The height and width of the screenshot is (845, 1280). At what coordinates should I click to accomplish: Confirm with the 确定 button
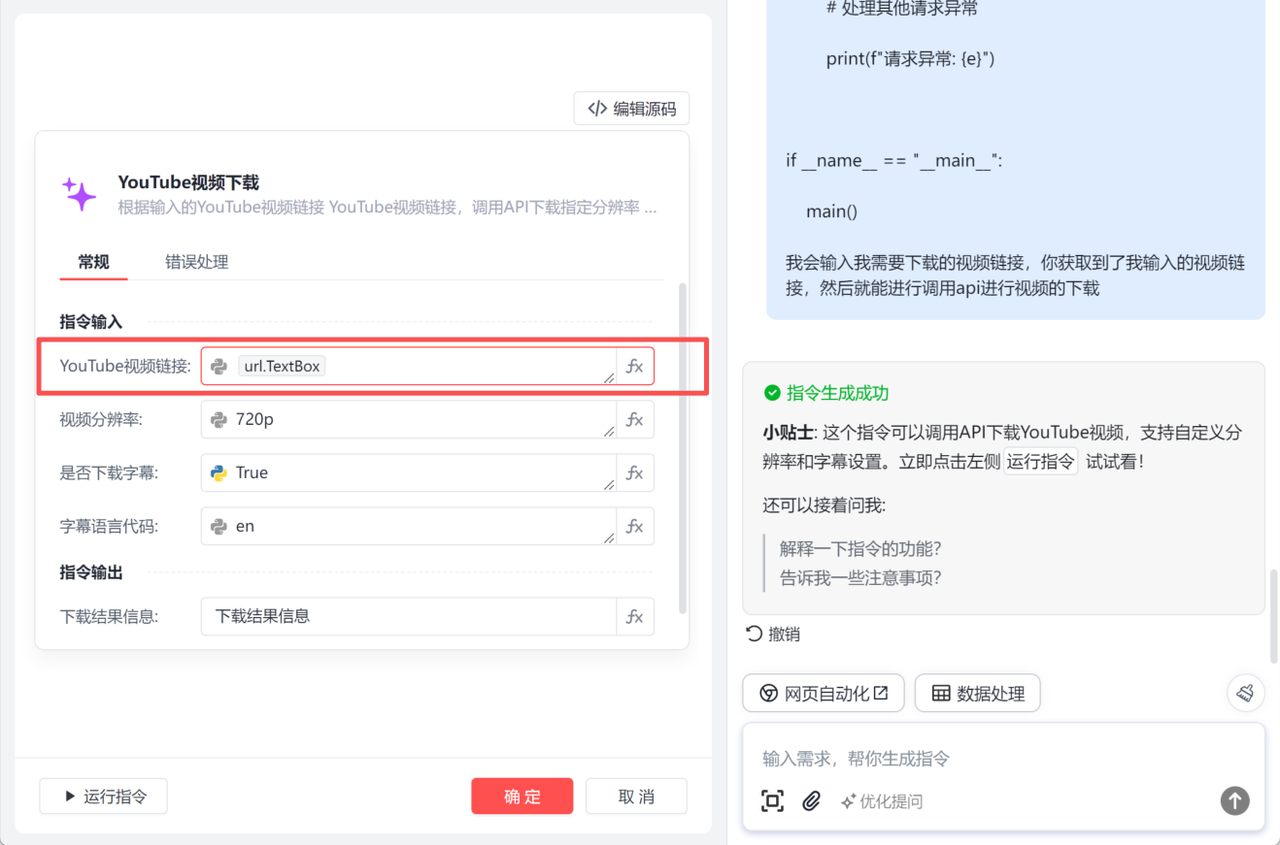tap(522, 796)
